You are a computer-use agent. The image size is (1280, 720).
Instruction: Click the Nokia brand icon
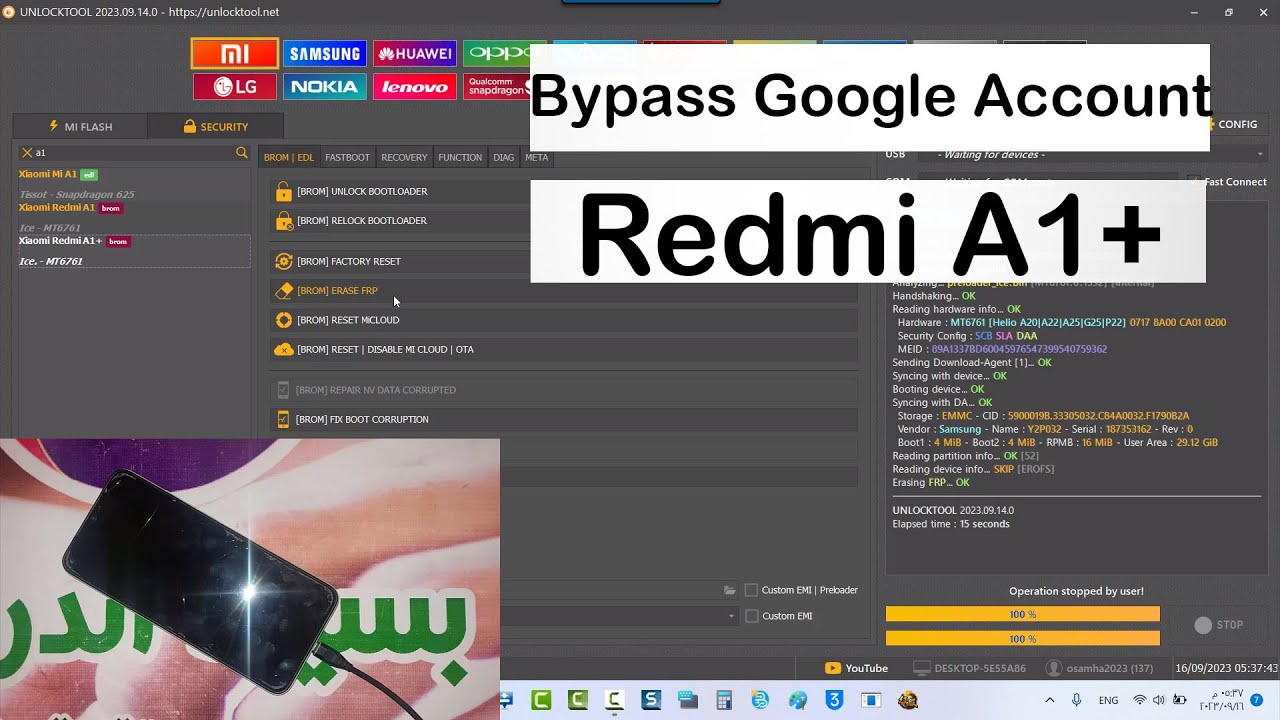(324, 86)
